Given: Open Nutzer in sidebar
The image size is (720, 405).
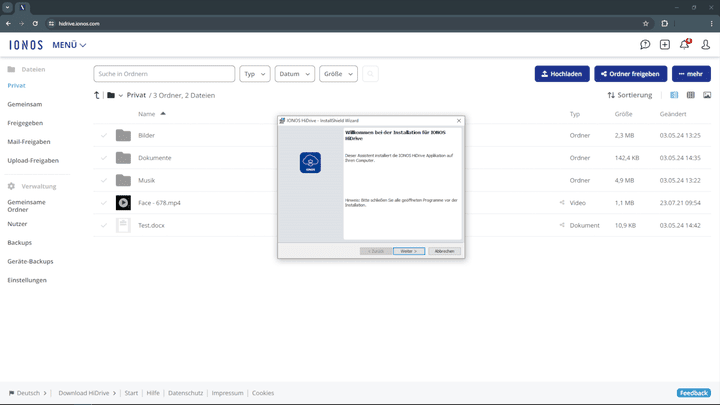Looking at the screenshot, I should pyautogui.click(x=17, y=224).
